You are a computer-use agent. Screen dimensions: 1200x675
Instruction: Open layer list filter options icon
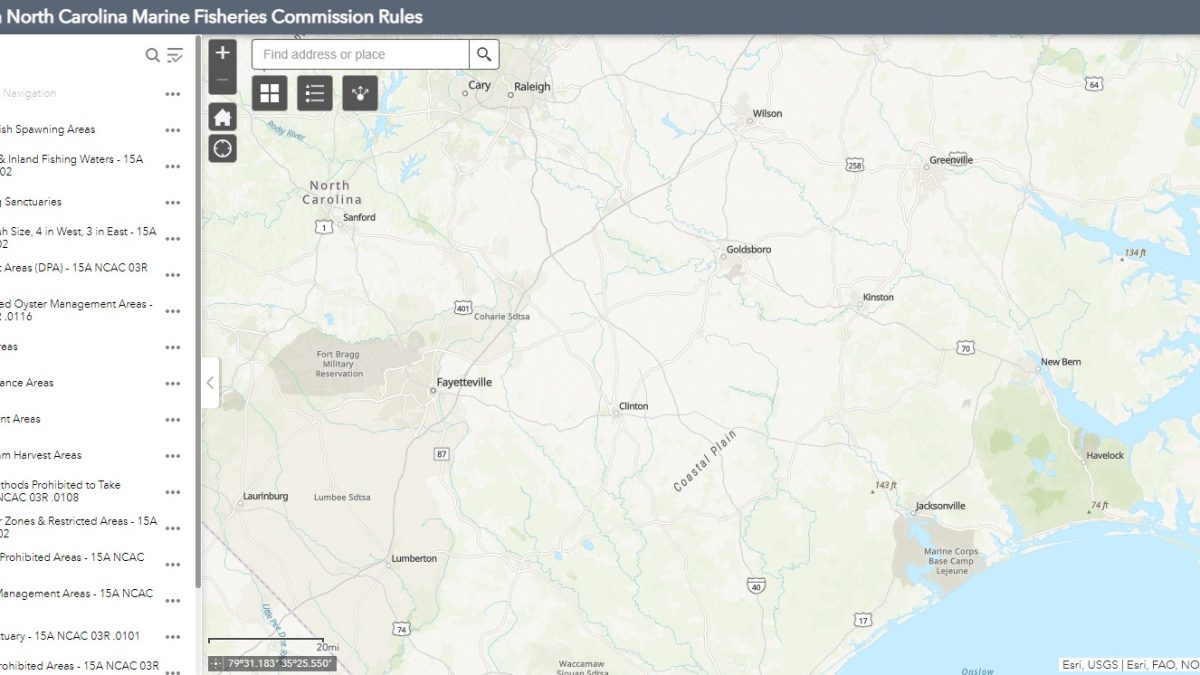175,55
